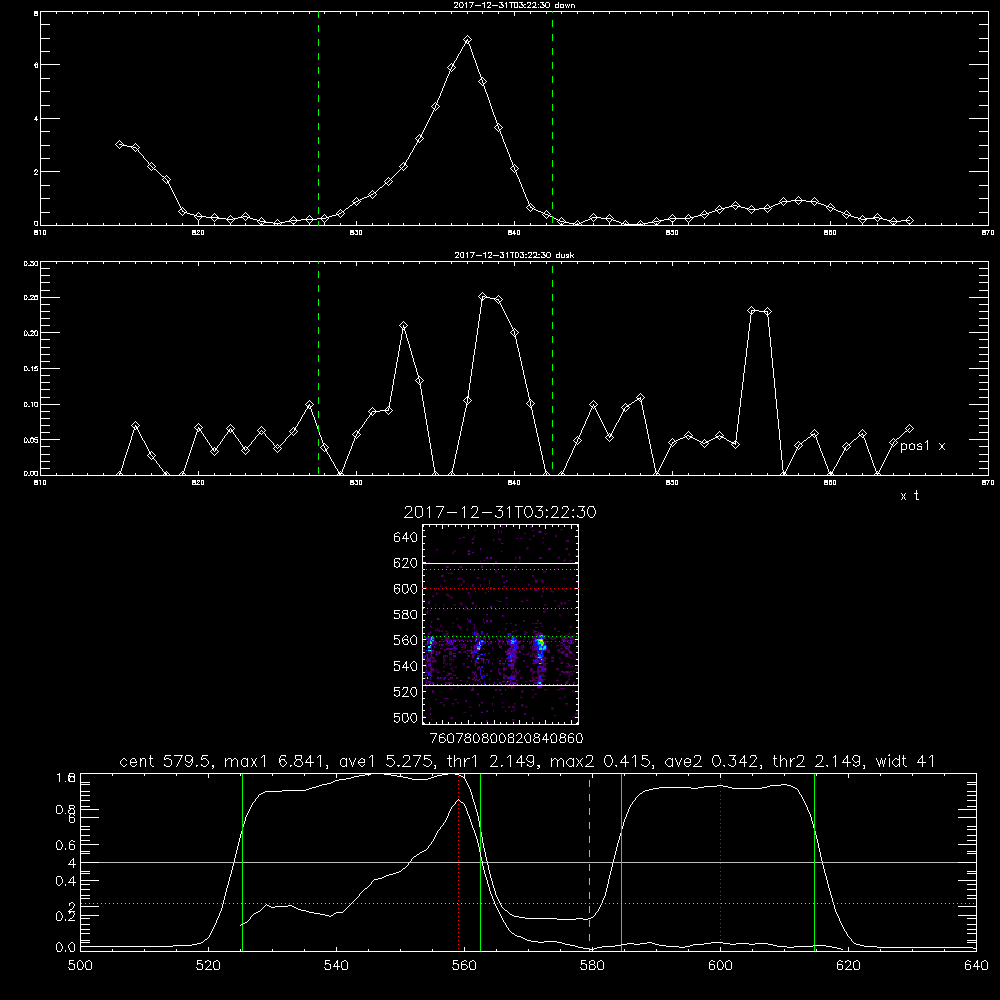This screenshot has height=1000, width=1000.
Task: Click the '640' label on bottom plot x-axis
Action: [x=976, y=966]
